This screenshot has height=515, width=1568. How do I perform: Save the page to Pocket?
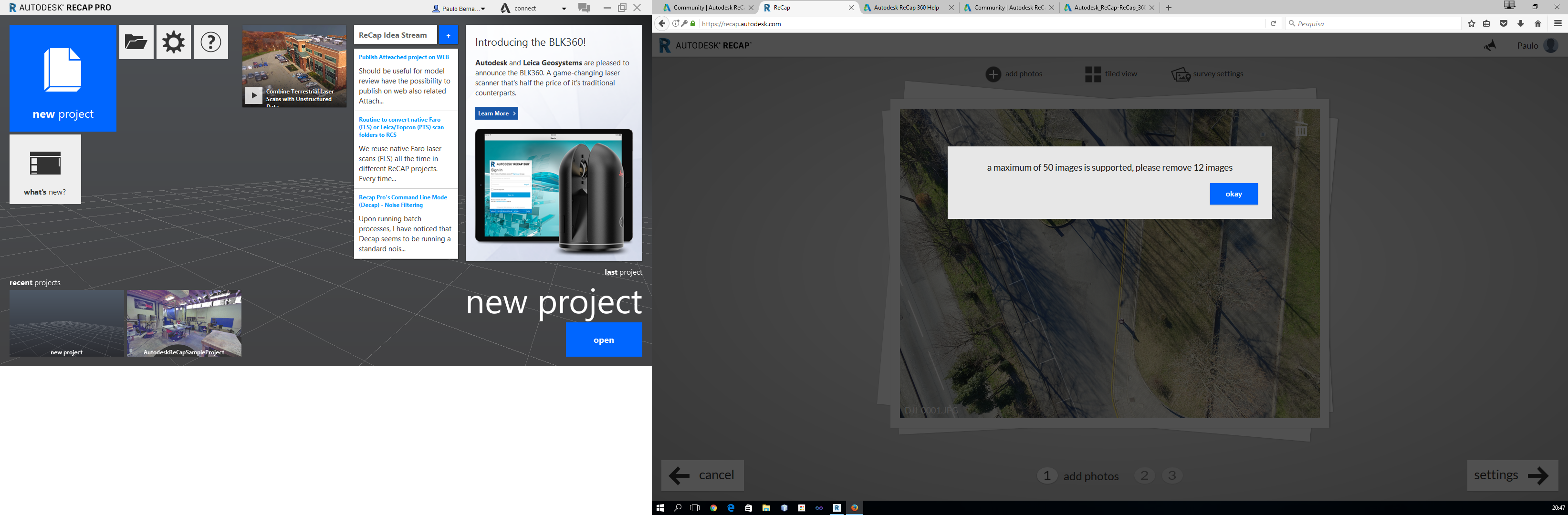click(x=1504, y=24)
